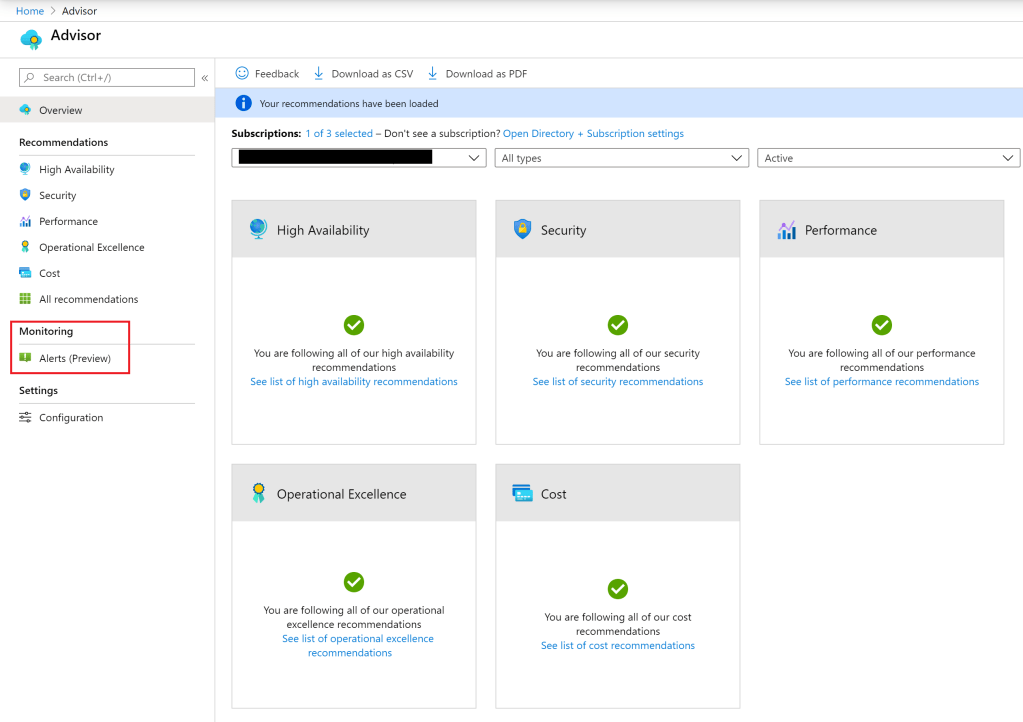Go to Home in the breadcrumb
Image resolution: width=1023 pixels, height=722 pixels.
pyautogui.click(x=30, y=11)
